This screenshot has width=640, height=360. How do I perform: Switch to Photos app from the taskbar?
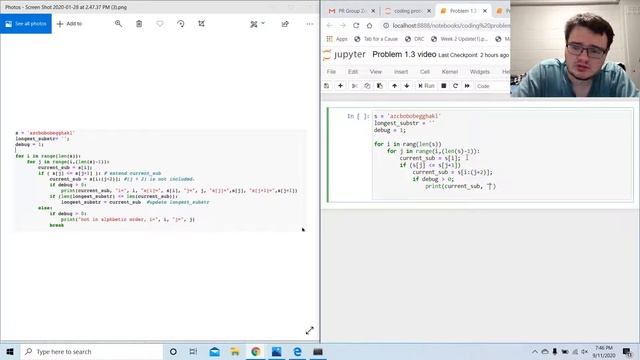click(x=276, y=351)
